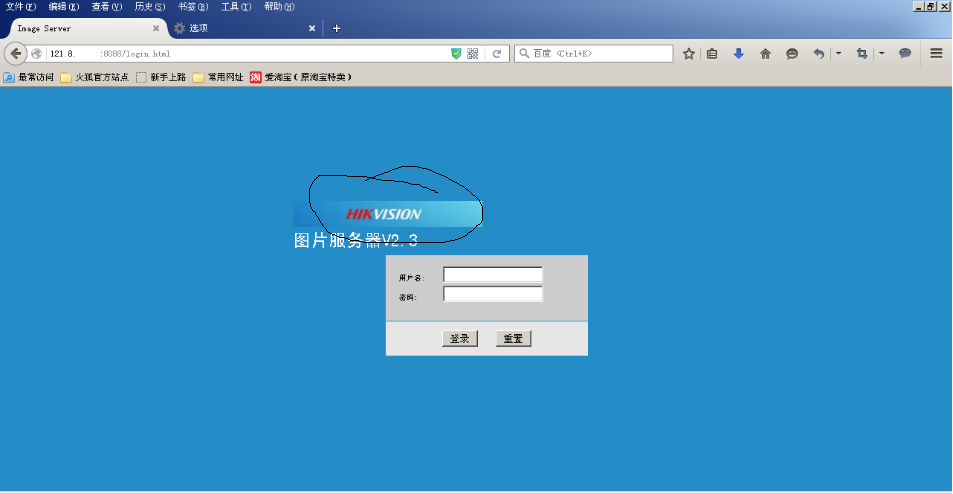The image size is (953, 494).
Task: Open the 文件 (File) menu
Action: coord(20,6)
